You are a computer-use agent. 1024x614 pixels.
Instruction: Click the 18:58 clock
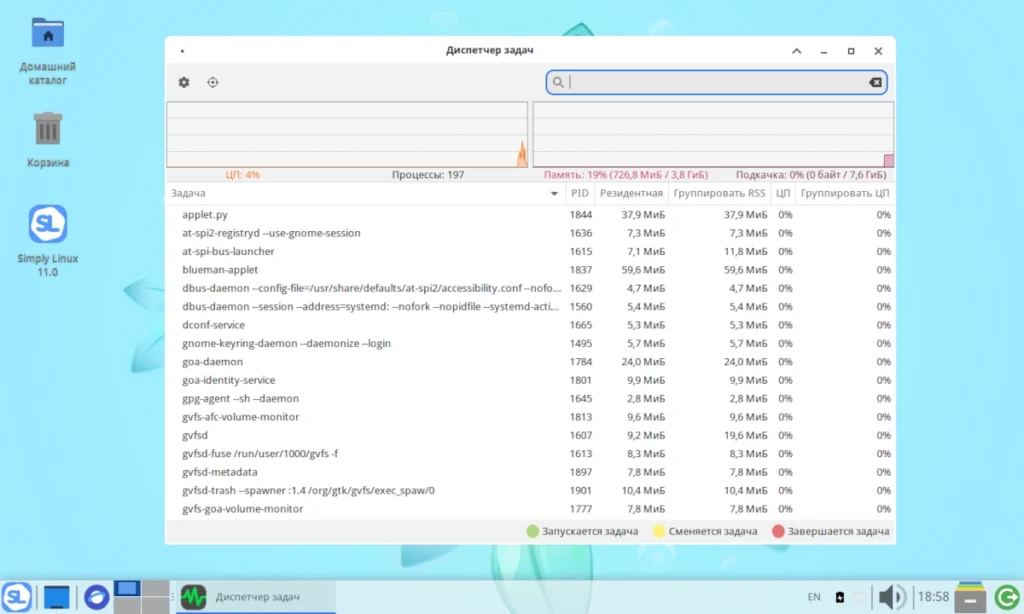(933, 597)
